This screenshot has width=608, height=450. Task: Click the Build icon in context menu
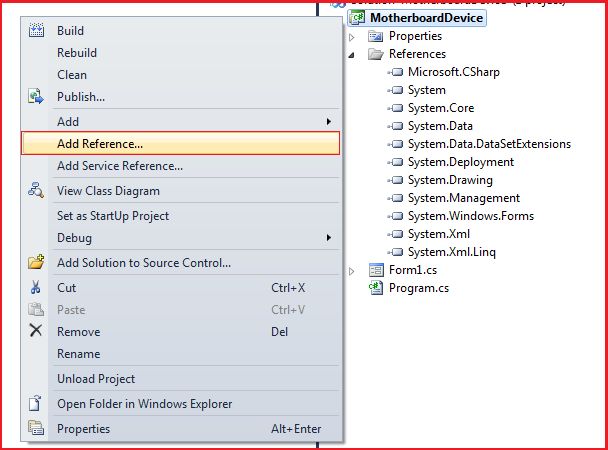36,31
